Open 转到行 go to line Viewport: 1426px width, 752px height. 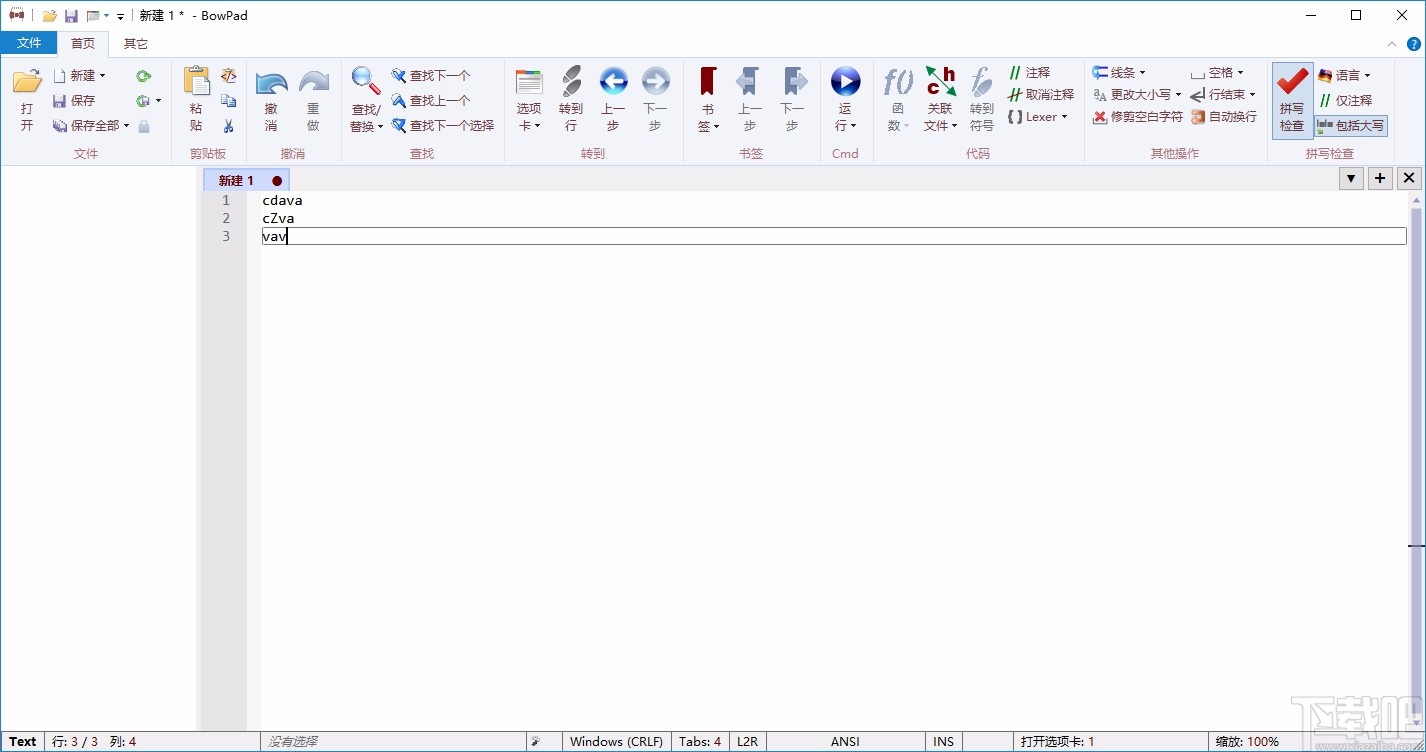pyautogui.click(x=571, y=100)
